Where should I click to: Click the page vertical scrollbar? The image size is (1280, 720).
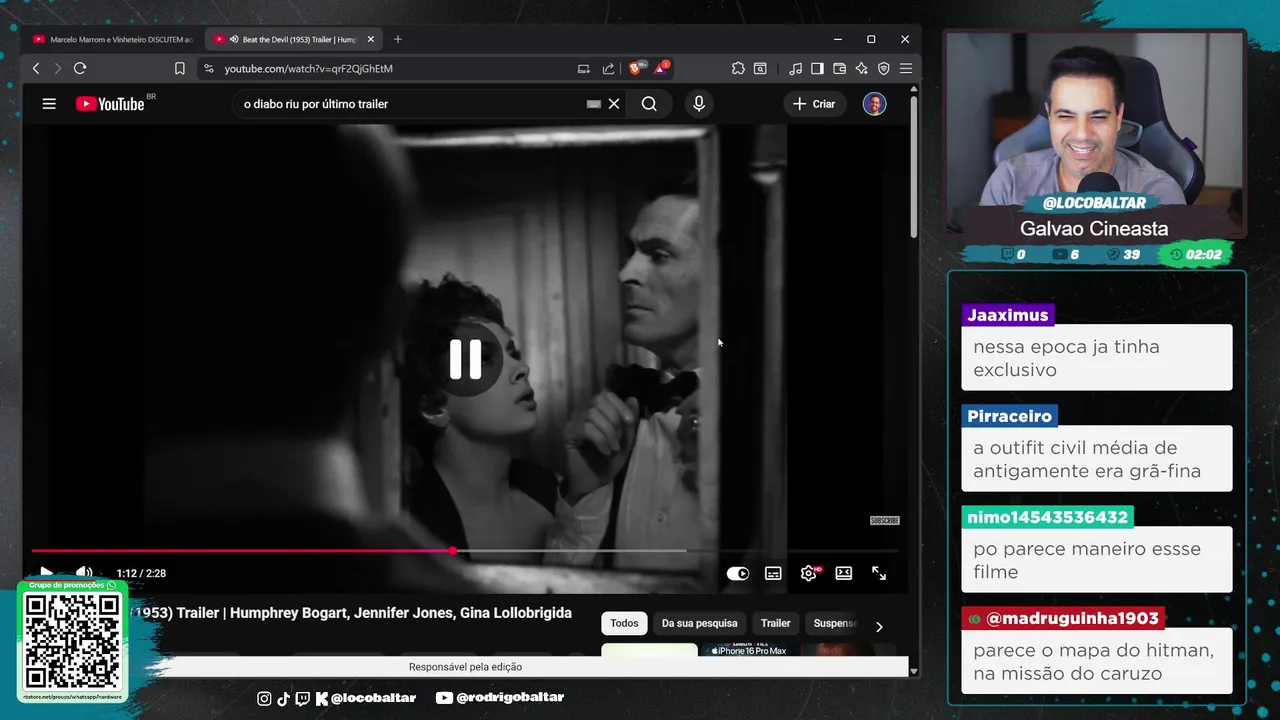(913, 165)
